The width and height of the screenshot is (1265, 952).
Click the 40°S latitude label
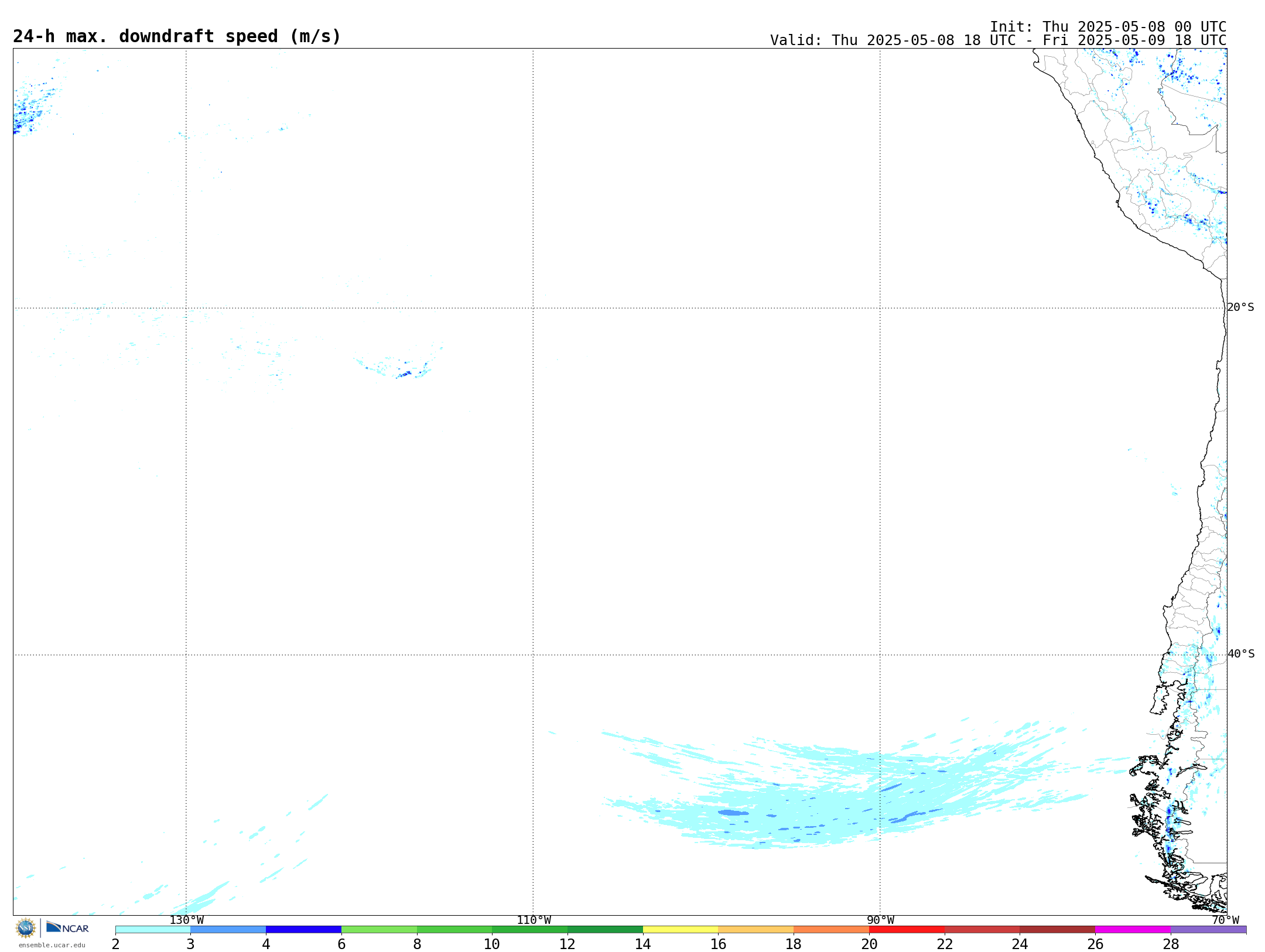pyautogui.click(x=1240, y=654)
